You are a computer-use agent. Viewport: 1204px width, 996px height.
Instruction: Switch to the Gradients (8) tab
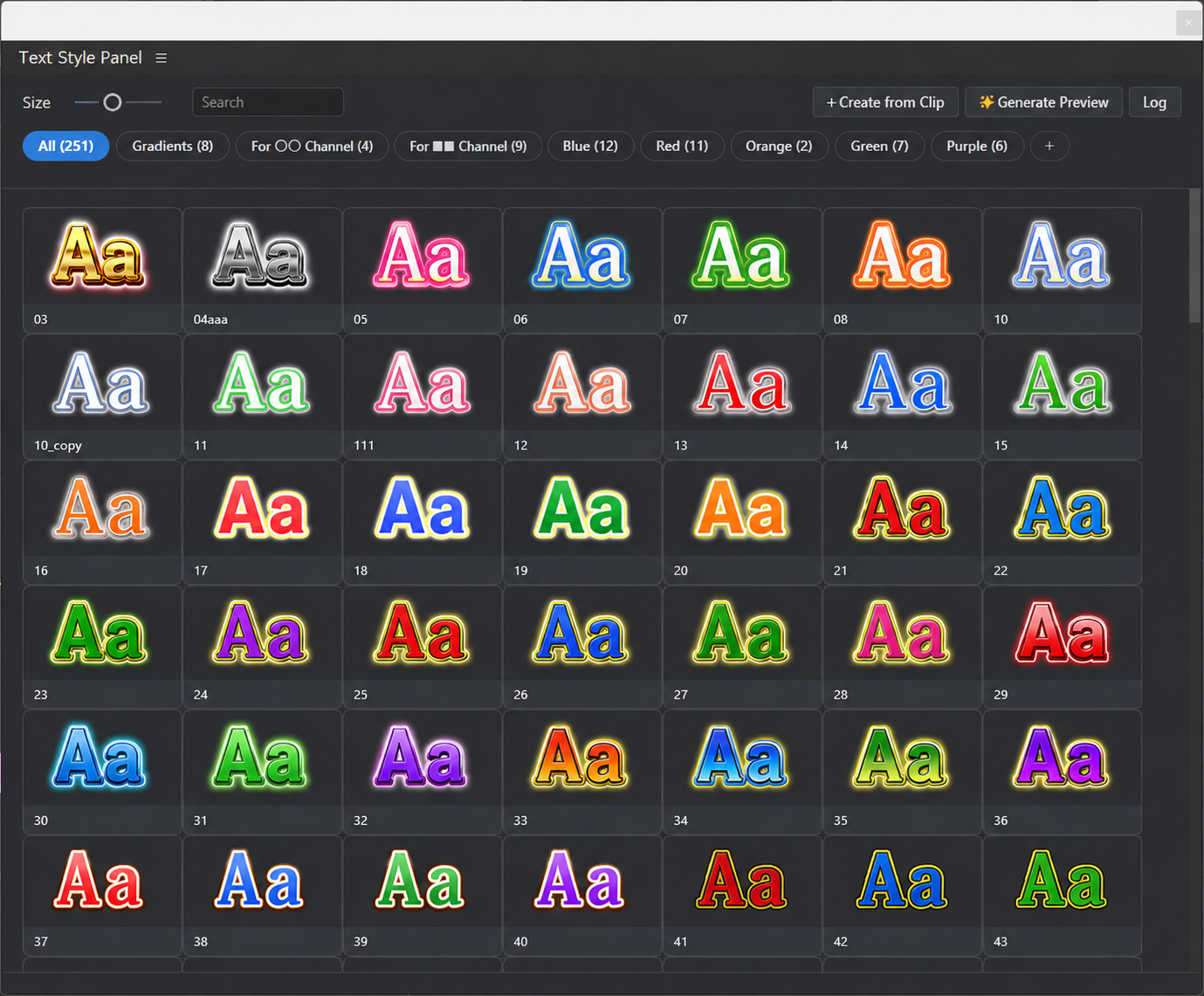[x=172, y=146]
